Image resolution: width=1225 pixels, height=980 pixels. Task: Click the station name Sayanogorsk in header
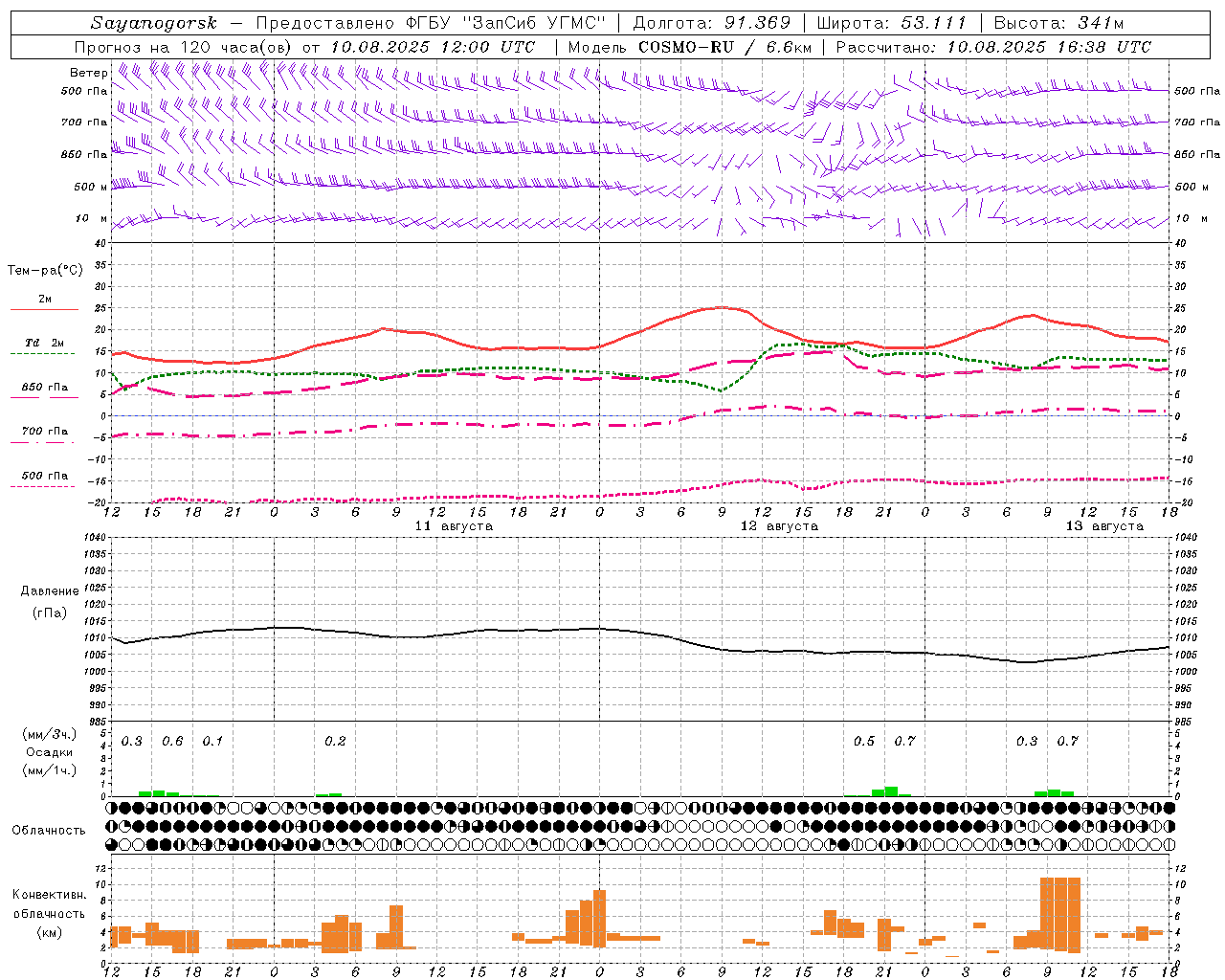pos(154,23)
